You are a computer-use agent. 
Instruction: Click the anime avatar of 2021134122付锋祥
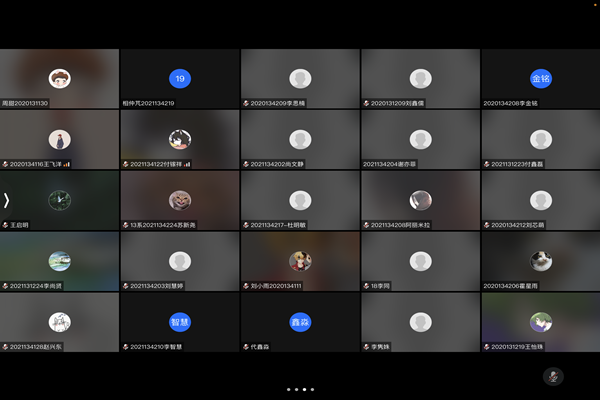(x=180, y=140)
